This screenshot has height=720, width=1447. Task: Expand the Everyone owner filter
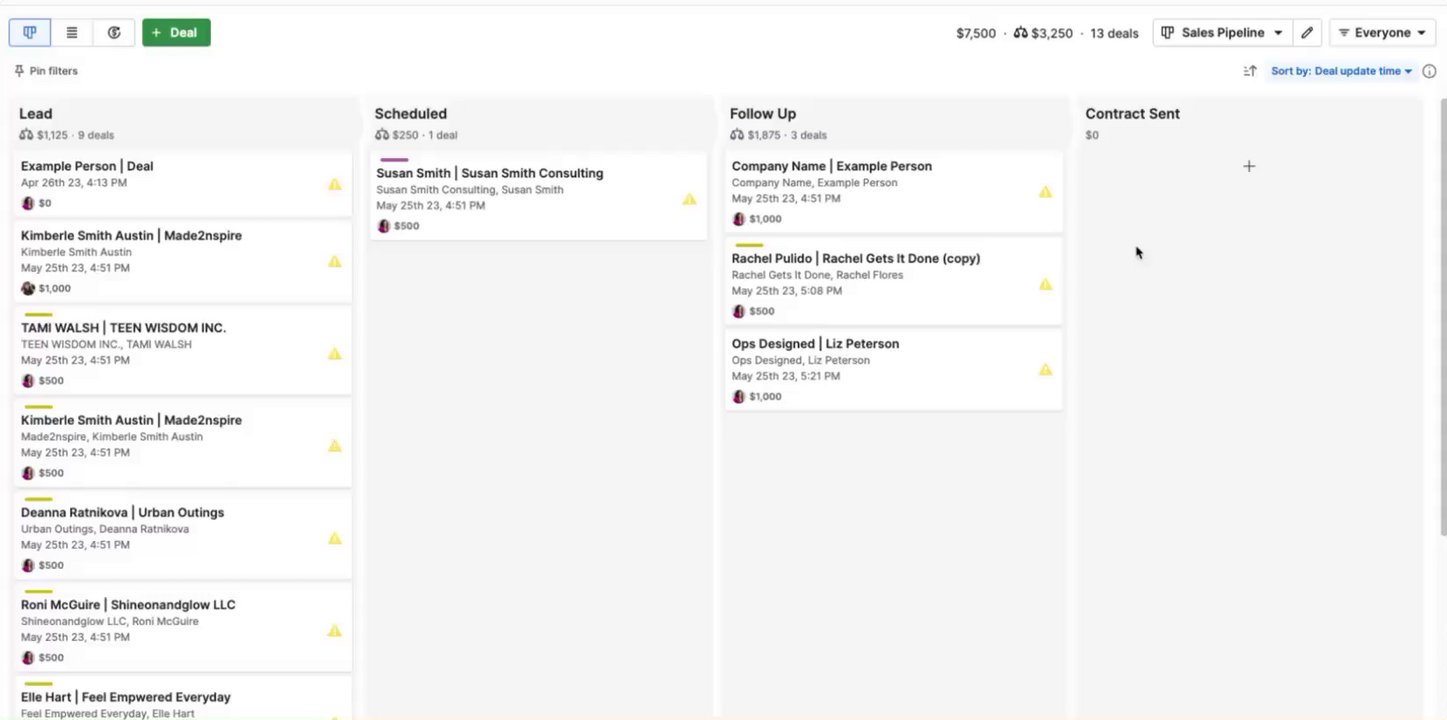coord(1382,33)
